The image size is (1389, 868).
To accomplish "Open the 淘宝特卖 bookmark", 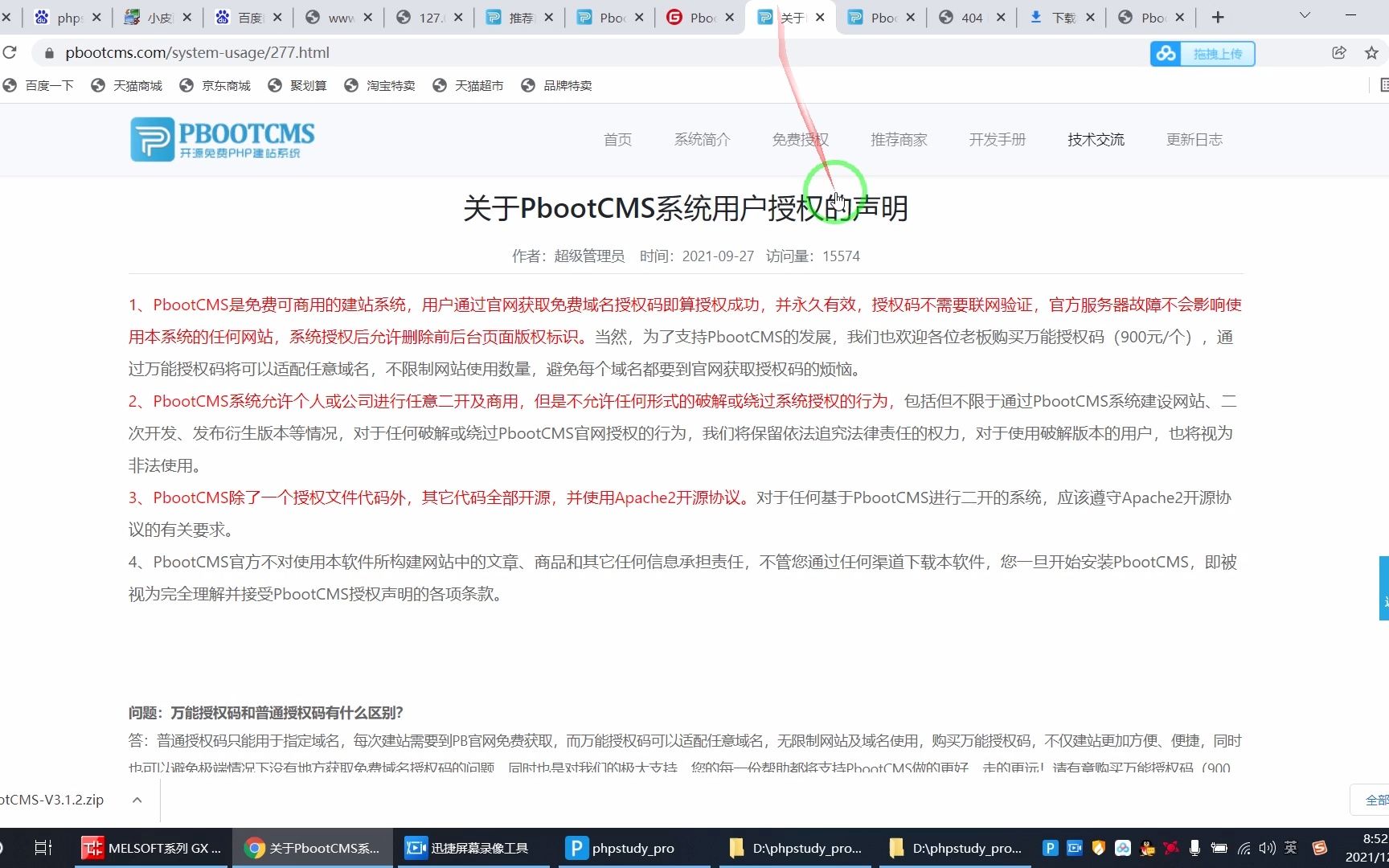I will 380,85.
